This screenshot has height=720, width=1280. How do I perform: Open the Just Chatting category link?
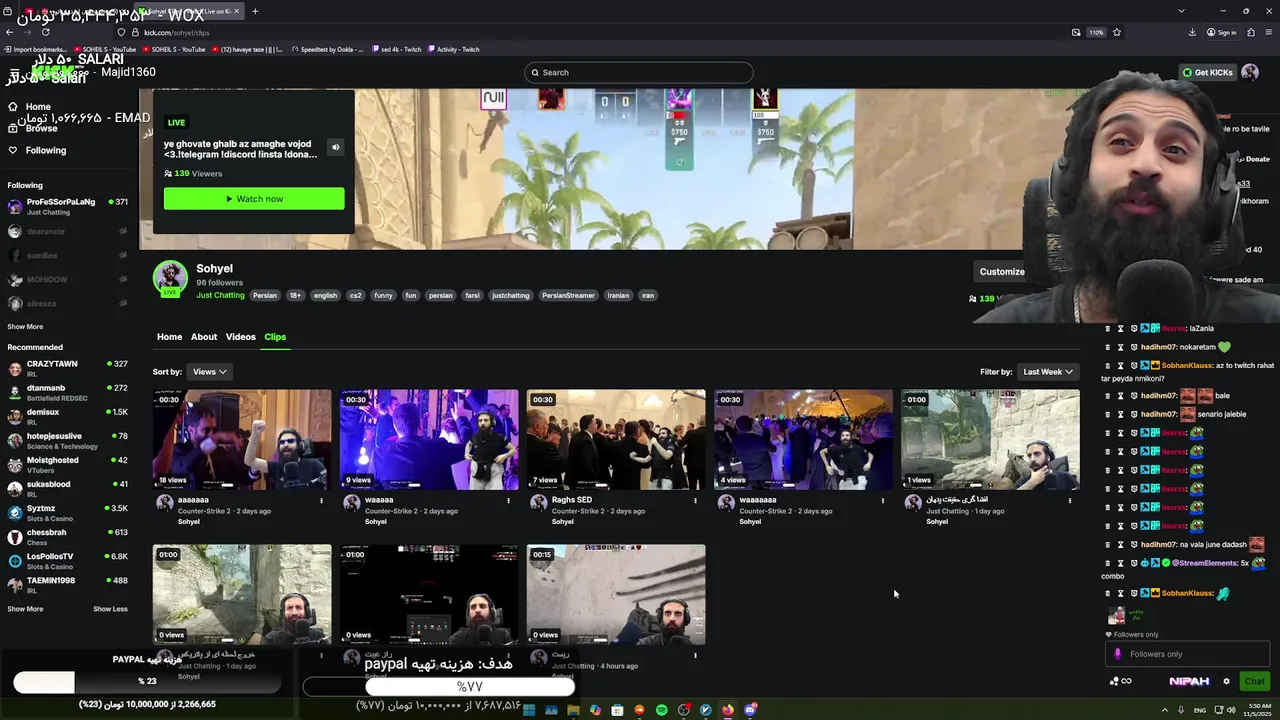220,295
